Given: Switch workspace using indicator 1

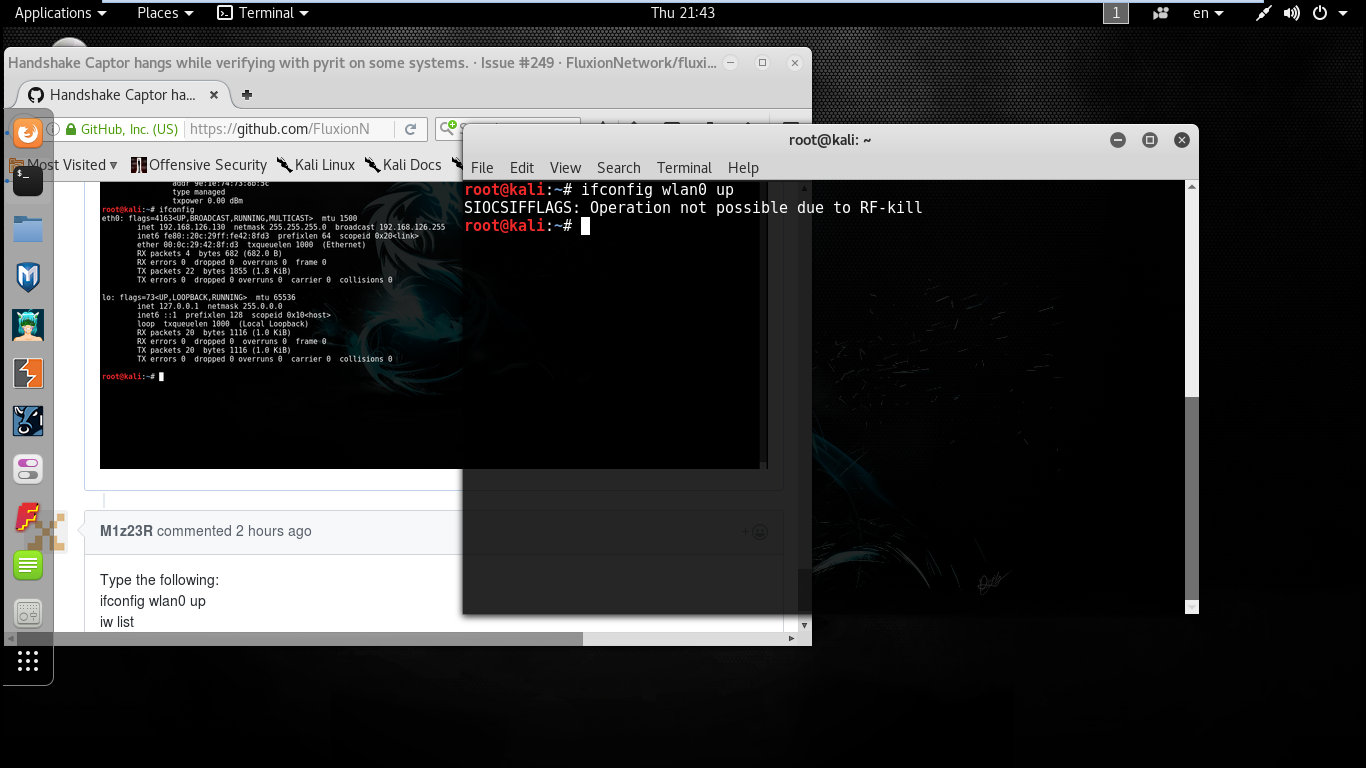Looking at the screenshot, I should (1116, 13).
